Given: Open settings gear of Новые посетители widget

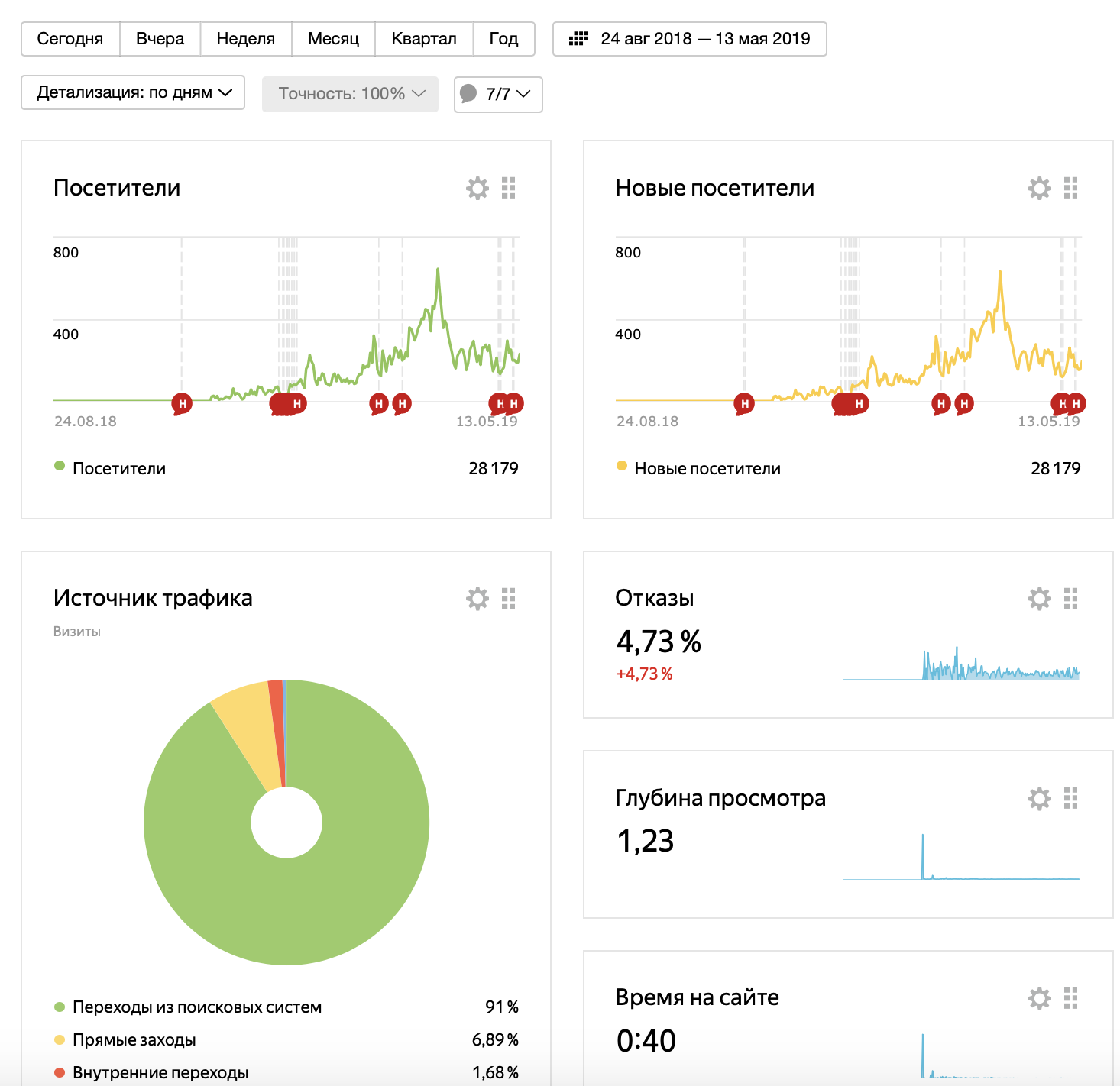Looking at the screenshot, I should (x=1039, y=188).
